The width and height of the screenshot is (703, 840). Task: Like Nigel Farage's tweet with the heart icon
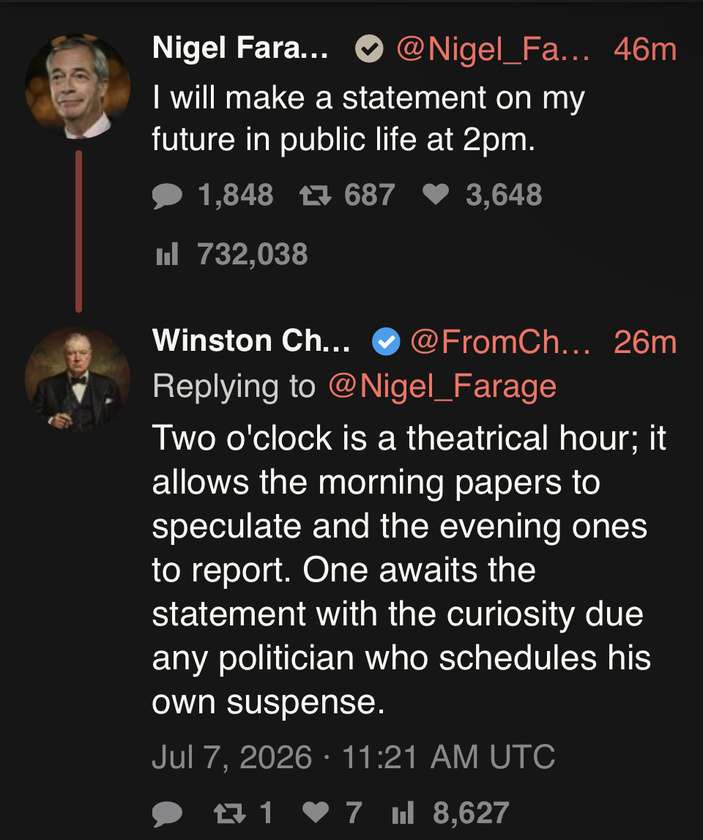click(436, 194)
